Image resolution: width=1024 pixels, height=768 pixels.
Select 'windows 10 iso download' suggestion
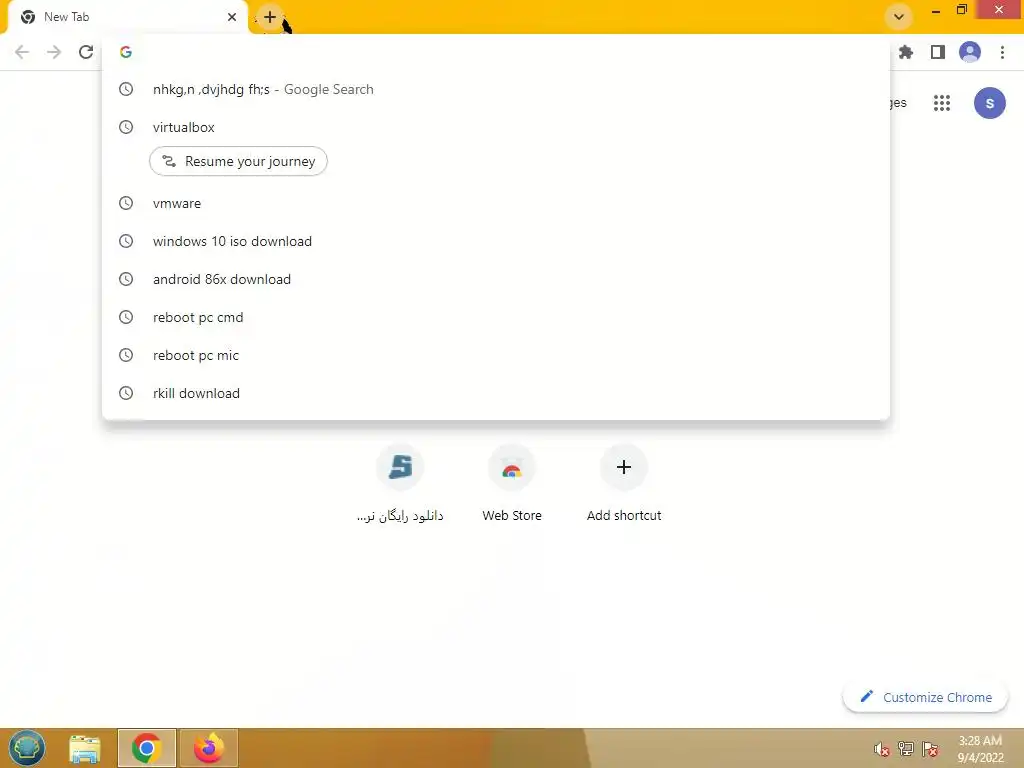pyautogui.click(x=496, y=241)
